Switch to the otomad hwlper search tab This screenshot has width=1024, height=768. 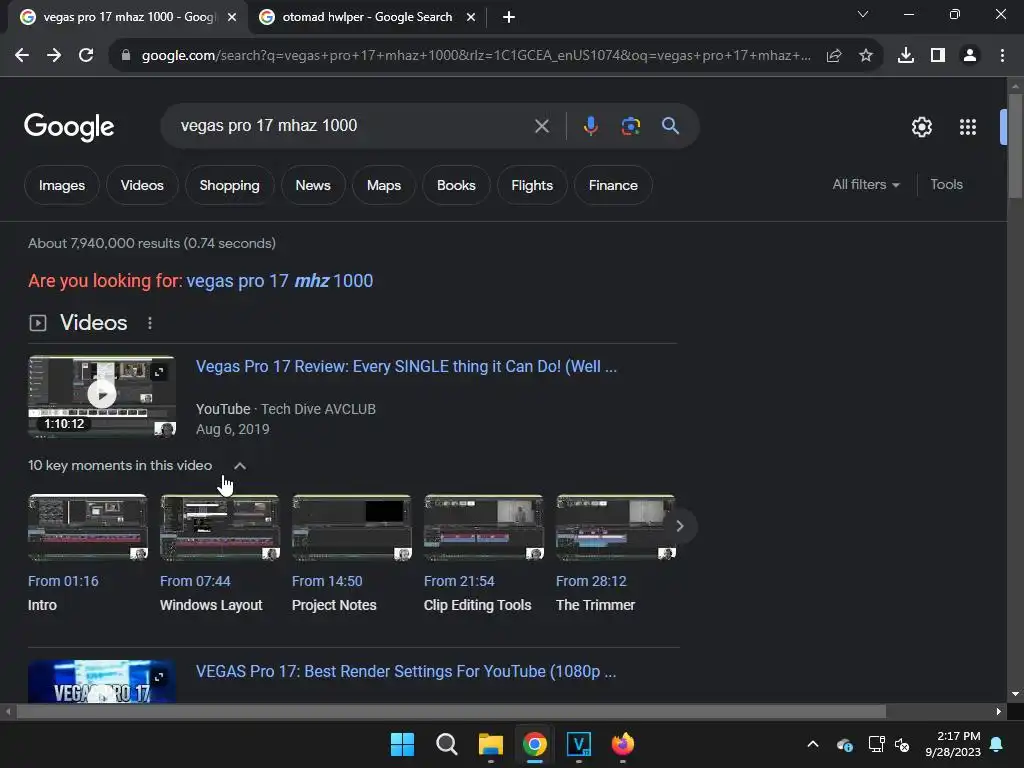pyautogui.click(x=366, y=17)
